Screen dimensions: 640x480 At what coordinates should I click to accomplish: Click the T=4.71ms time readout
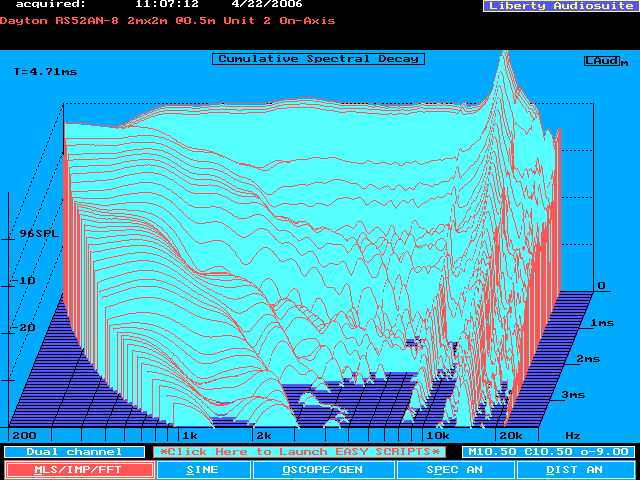coord(45,72)
